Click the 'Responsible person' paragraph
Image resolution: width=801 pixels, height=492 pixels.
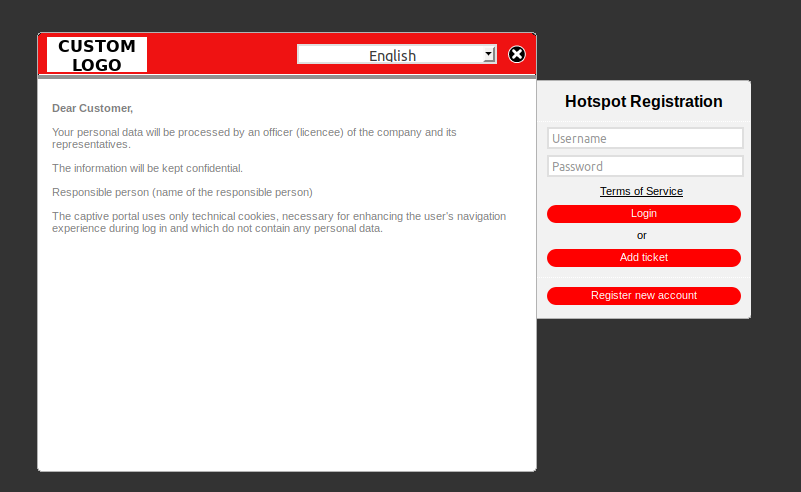click(182, 192)
